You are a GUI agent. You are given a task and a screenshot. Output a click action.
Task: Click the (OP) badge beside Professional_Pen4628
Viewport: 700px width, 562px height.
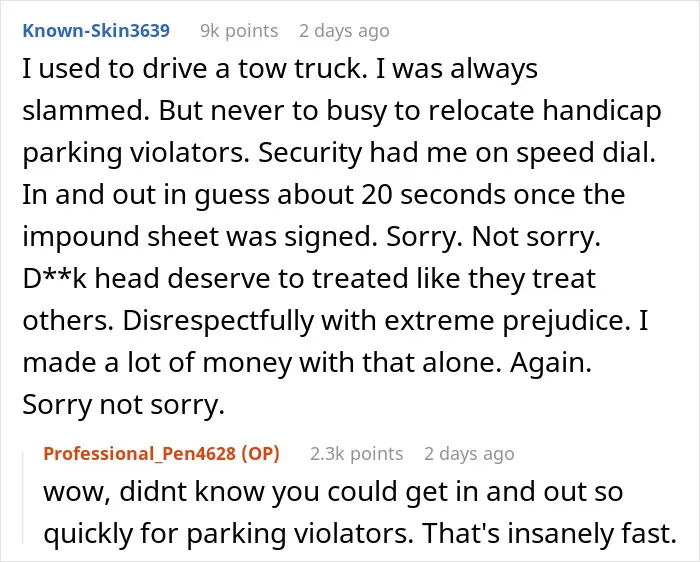coord(260,454)
